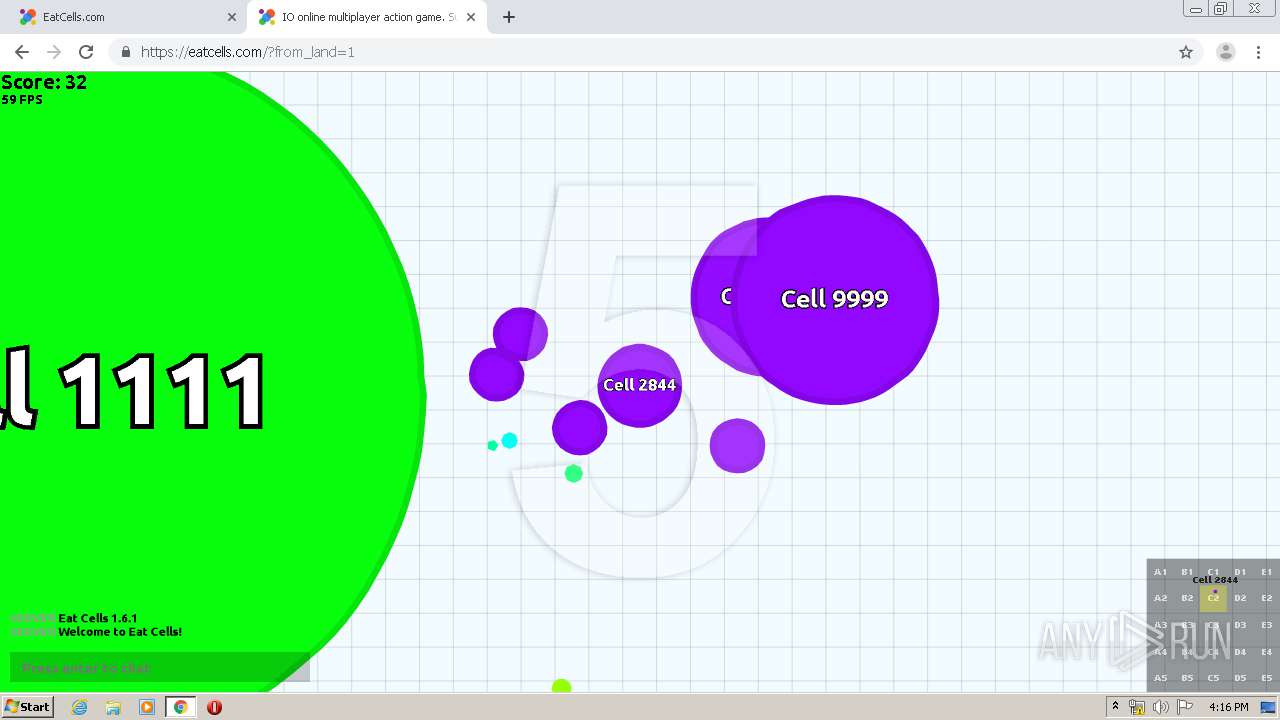The width and height of the screenshot is (1280, 720).
Task: Bookmark this page with the star icon
Action: [x=1186, y=52]
